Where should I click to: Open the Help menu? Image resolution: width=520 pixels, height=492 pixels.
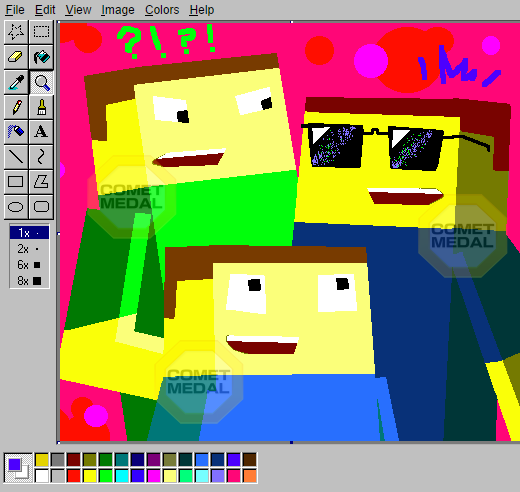[x=202, y=10]
